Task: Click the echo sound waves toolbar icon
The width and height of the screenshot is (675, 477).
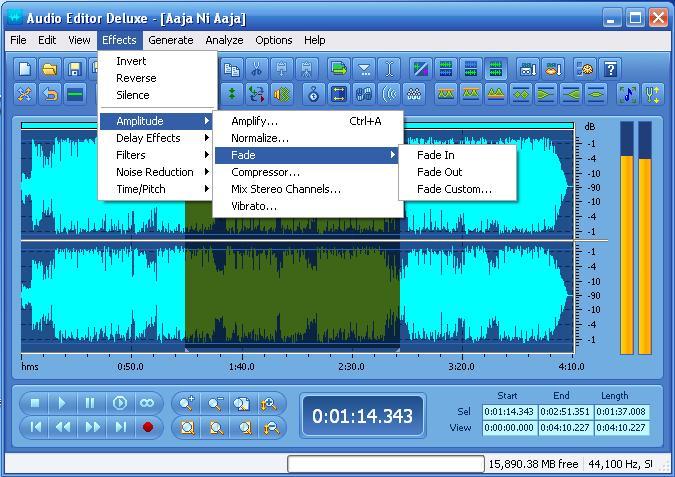Action: [389, 94]
